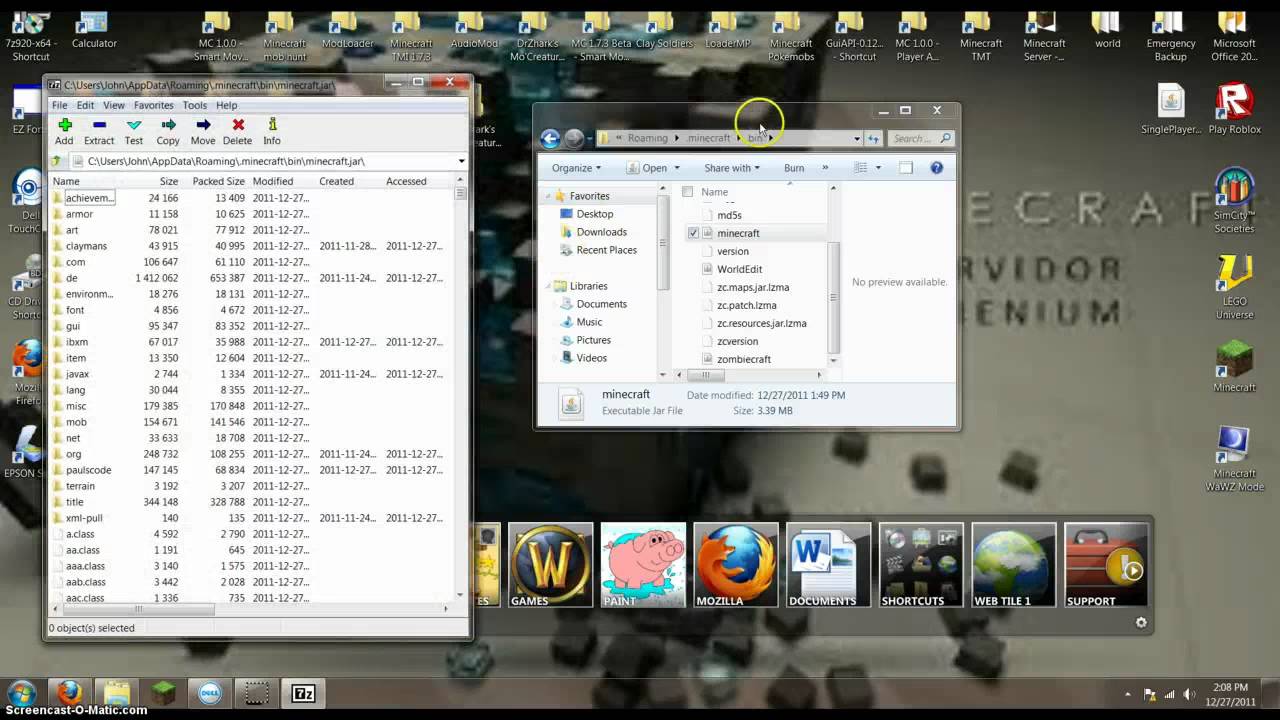The image size is (1280, 720).
Task: Click the Explorer back arrow button
Action: click(x=550, y=139)
